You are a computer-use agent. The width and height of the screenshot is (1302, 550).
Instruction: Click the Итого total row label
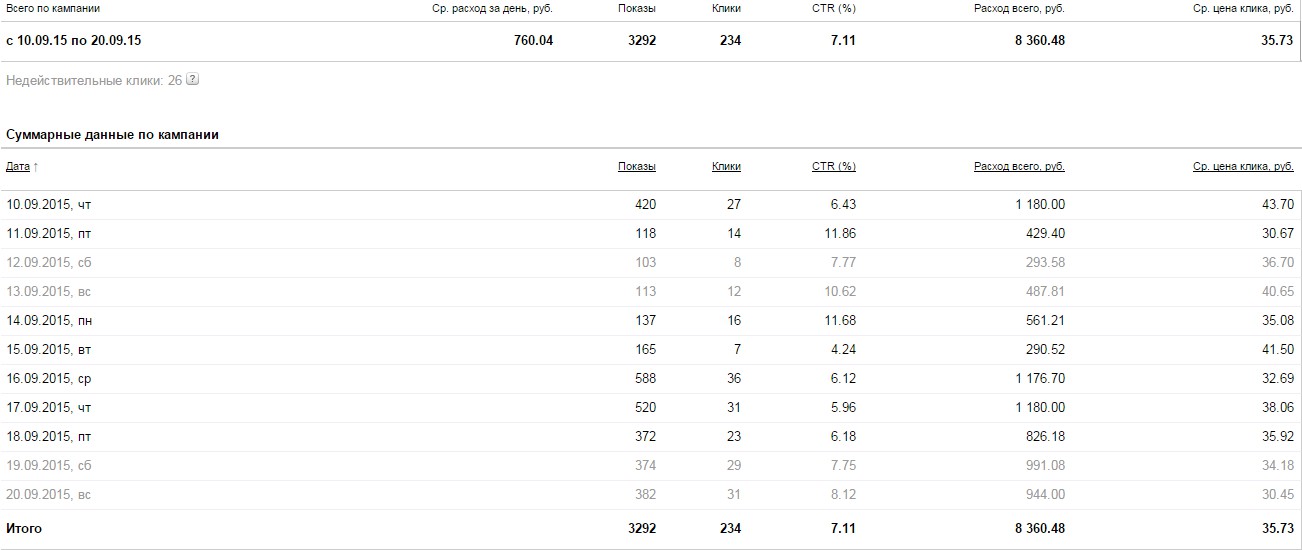point(24,528)
